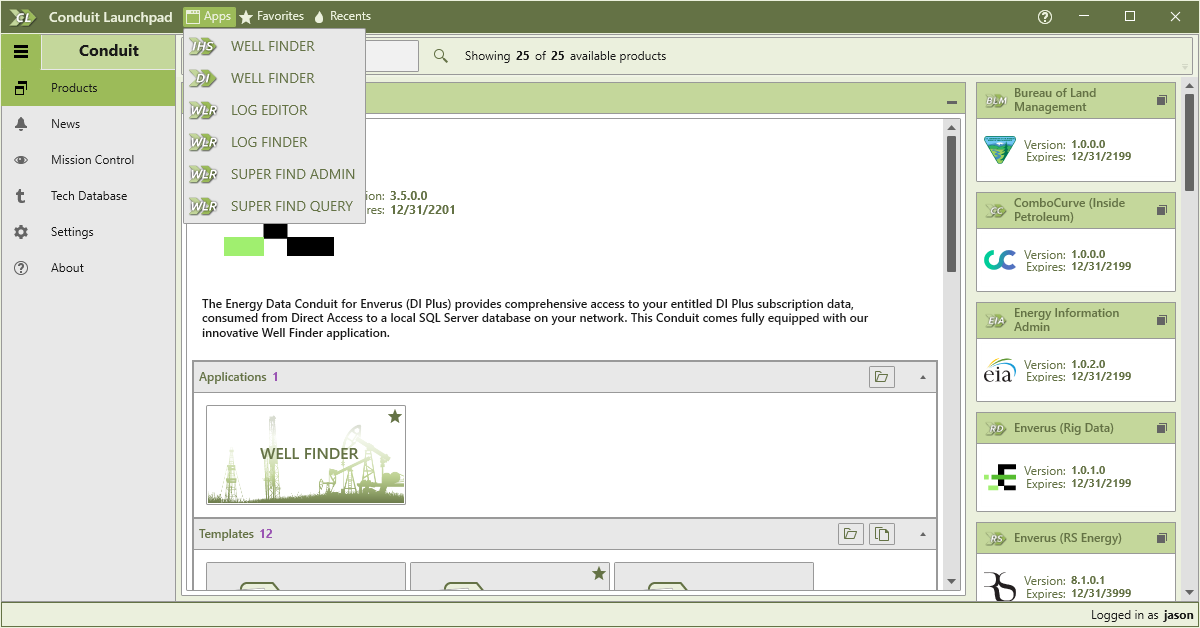
Task: Toggle favorite star on second template tile
Action: (599, 573)
